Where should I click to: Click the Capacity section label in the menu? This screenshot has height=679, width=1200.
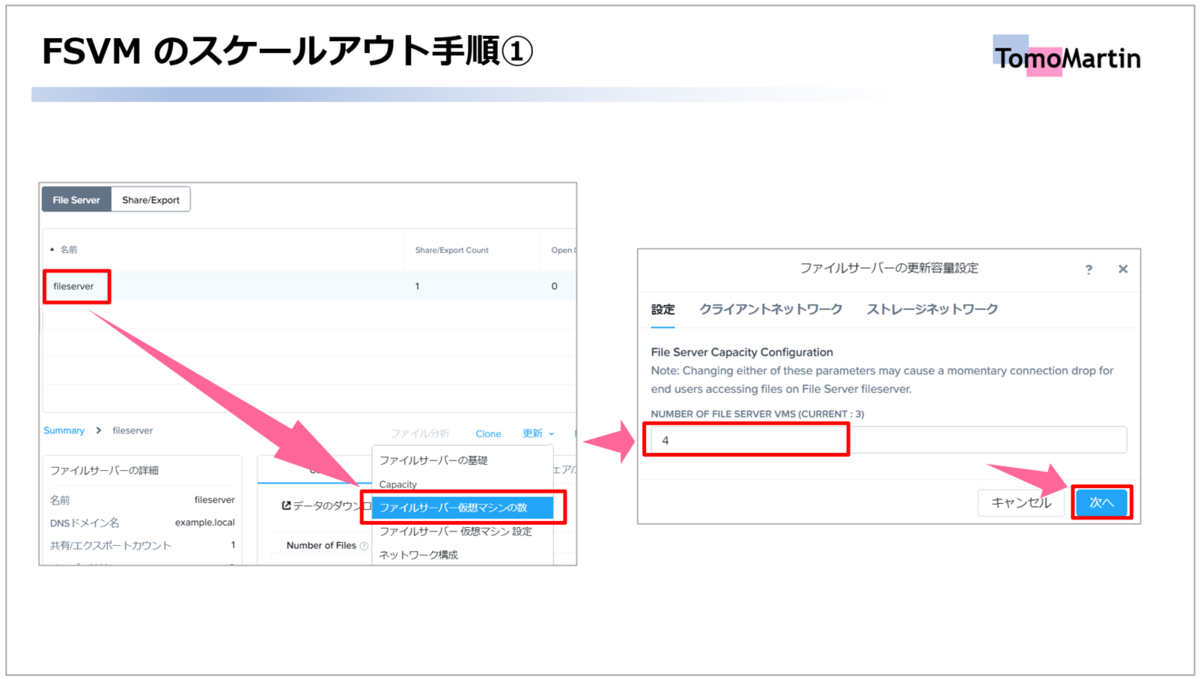[398, 485]
